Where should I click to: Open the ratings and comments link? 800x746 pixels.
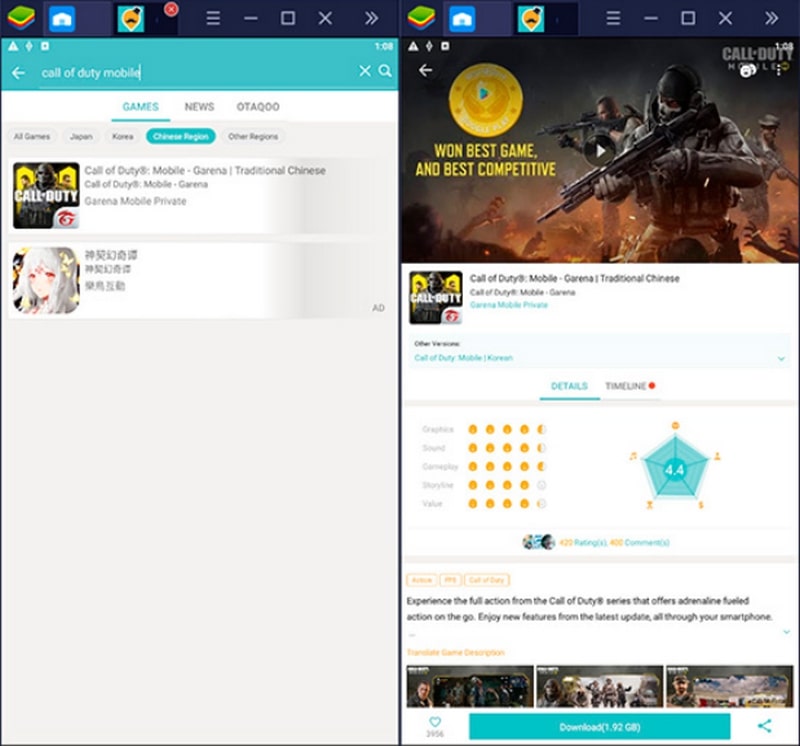tap(614, 542)
